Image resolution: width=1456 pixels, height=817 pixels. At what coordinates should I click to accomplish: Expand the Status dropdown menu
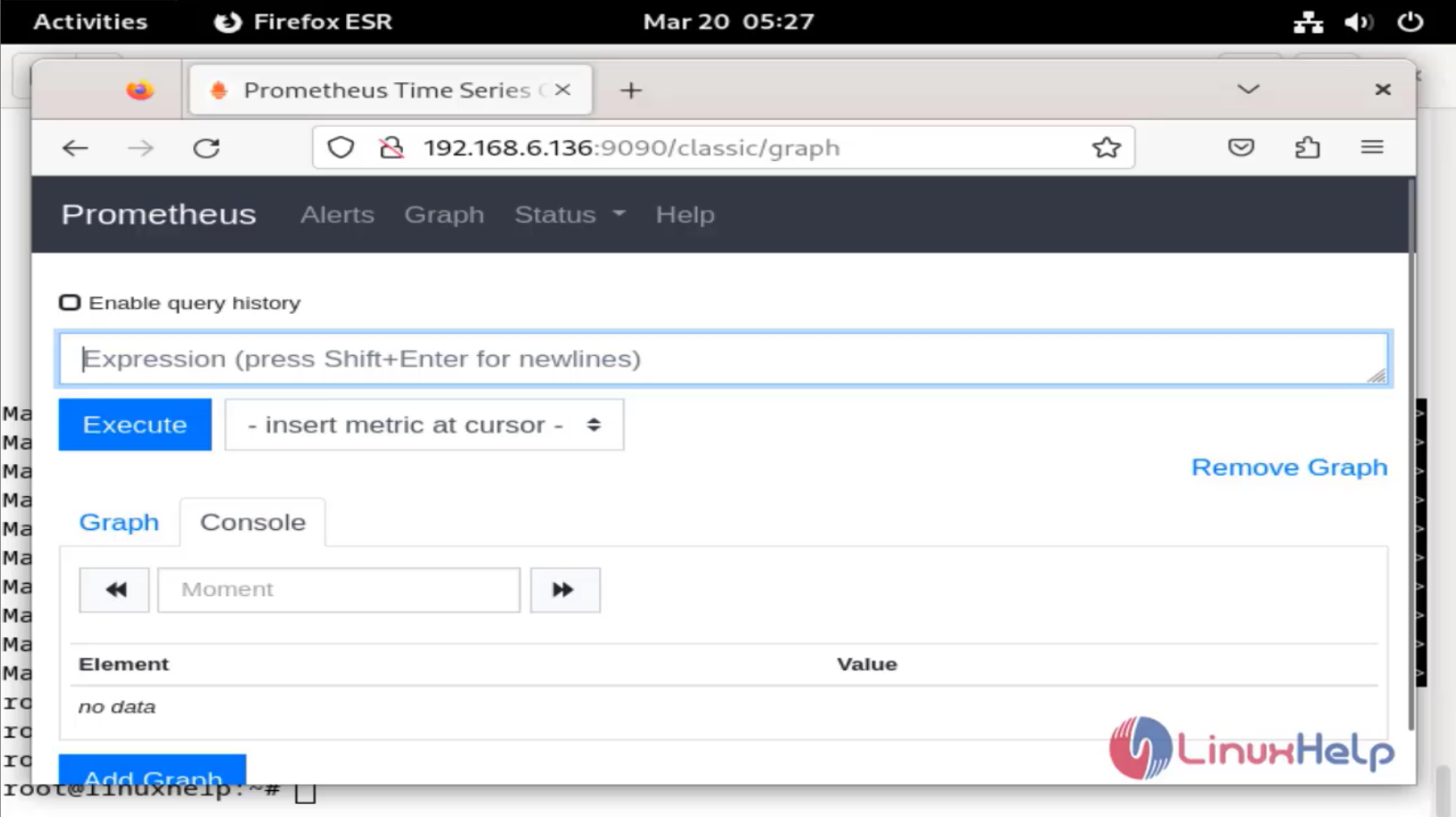click(x=569, y=215)
